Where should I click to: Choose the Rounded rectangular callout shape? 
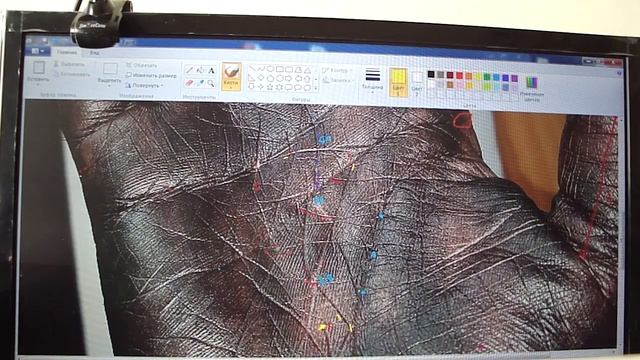[289, 87]
